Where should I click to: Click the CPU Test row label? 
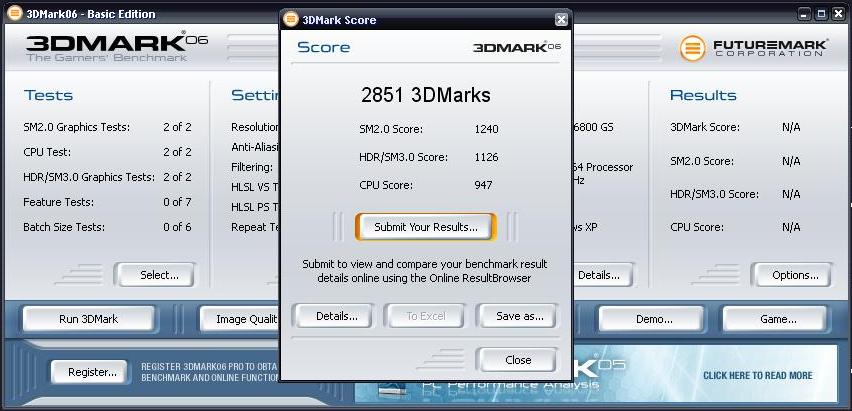coord(47,152)
